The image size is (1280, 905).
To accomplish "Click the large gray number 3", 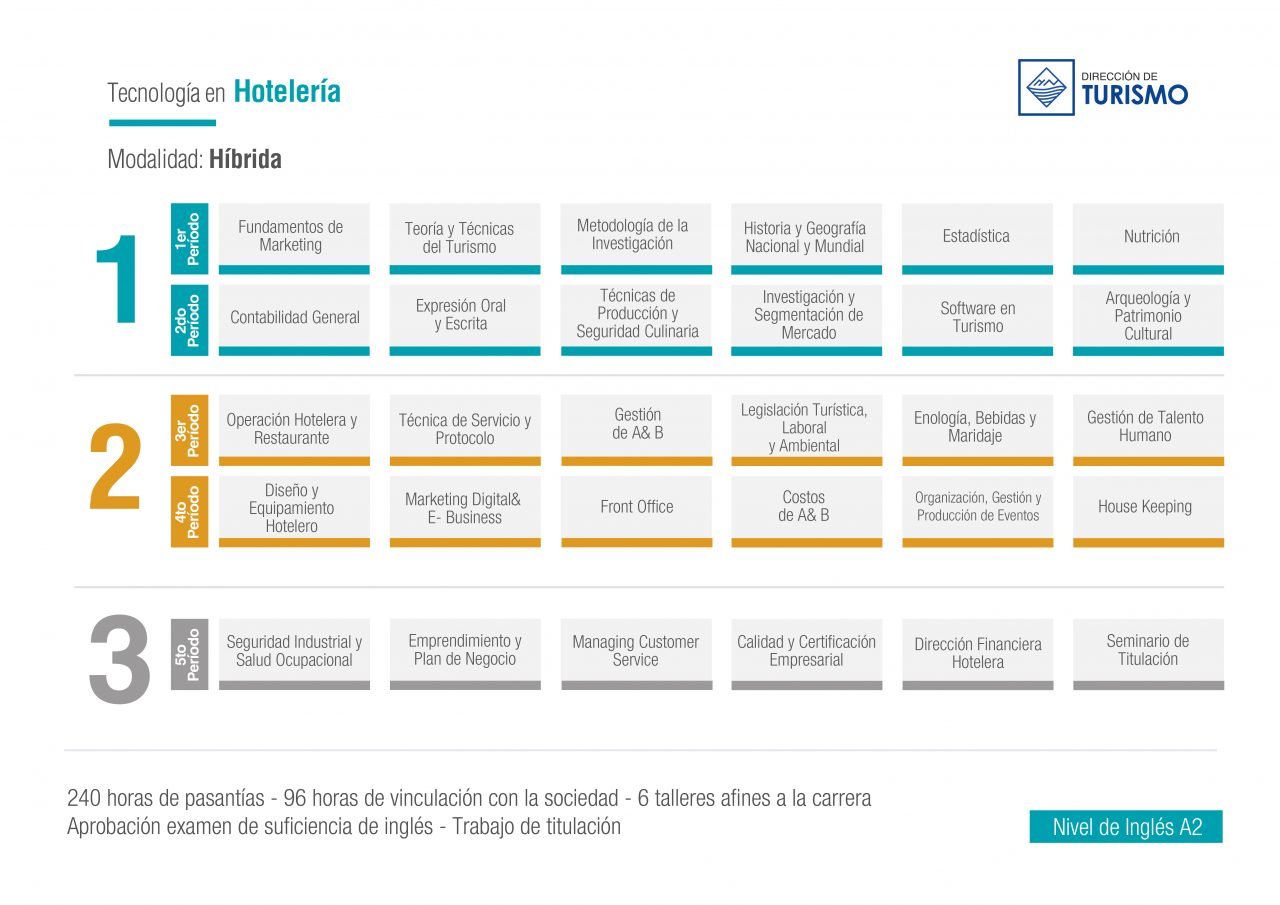I will (x=119, y=658).
